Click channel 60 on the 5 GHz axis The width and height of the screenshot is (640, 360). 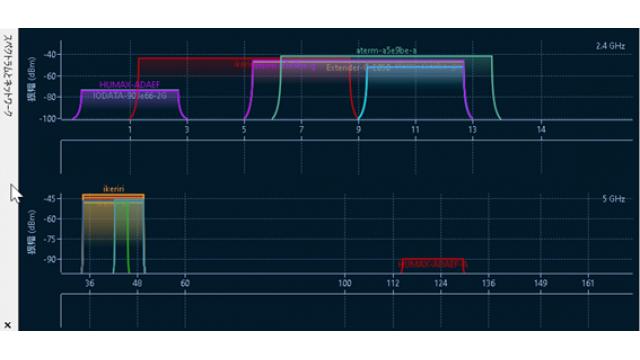click(x=185, y=283)
